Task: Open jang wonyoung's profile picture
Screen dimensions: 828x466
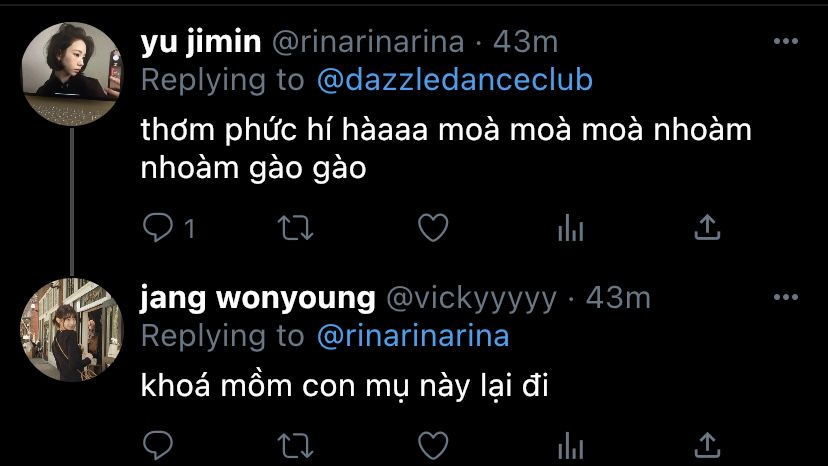Action: point(72,329)
